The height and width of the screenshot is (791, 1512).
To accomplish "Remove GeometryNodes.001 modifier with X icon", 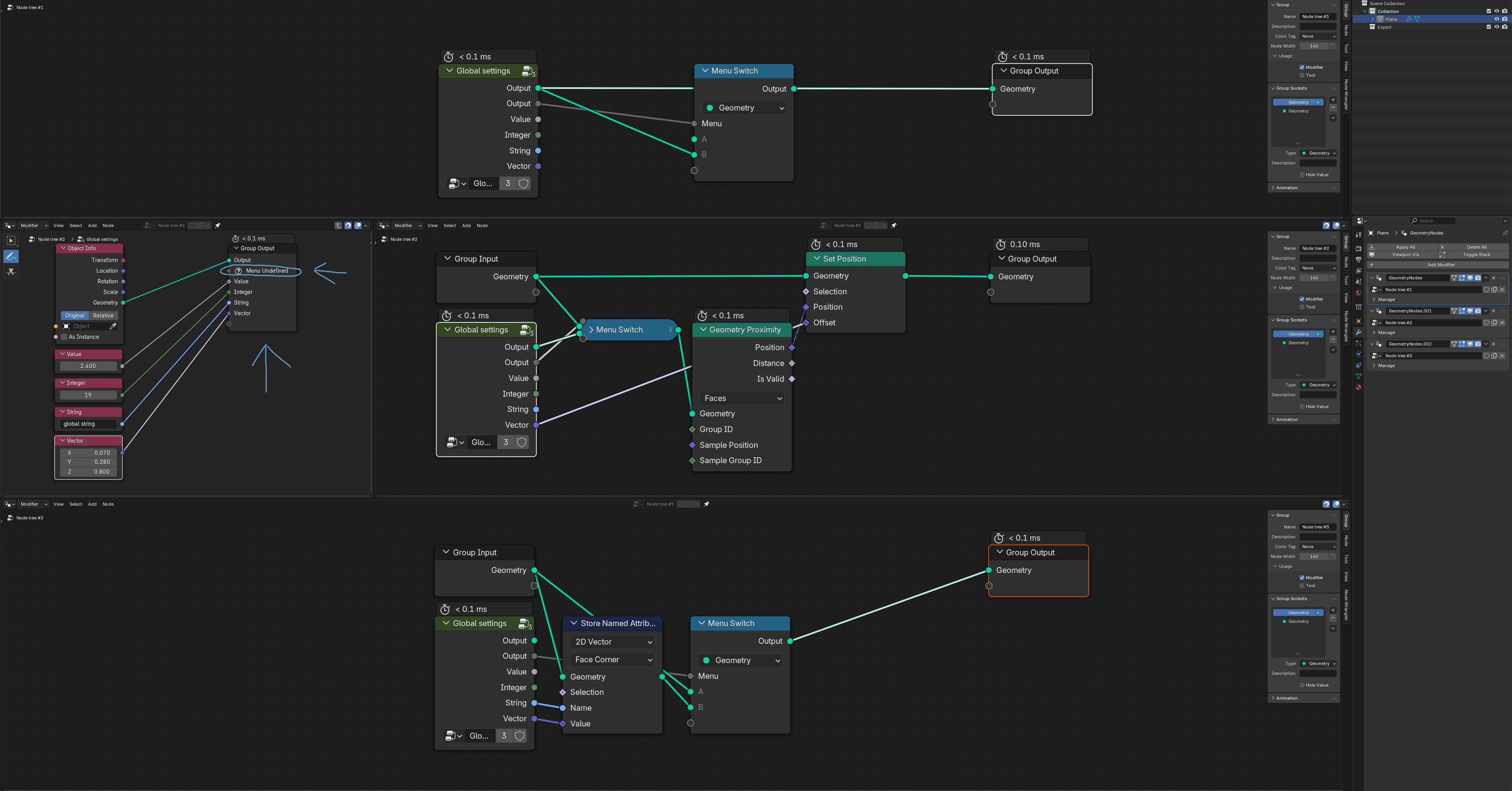I will [x=1493, y=311].
